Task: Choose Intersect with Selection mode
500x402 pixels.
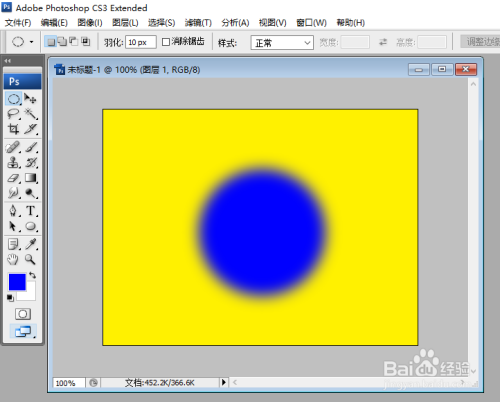Action: 86,42
